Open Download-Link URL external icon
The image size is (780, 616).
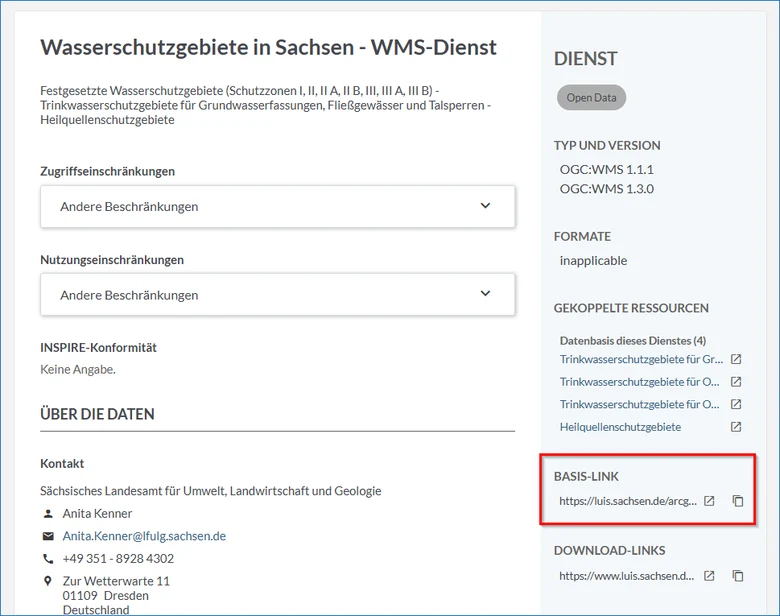709,576
